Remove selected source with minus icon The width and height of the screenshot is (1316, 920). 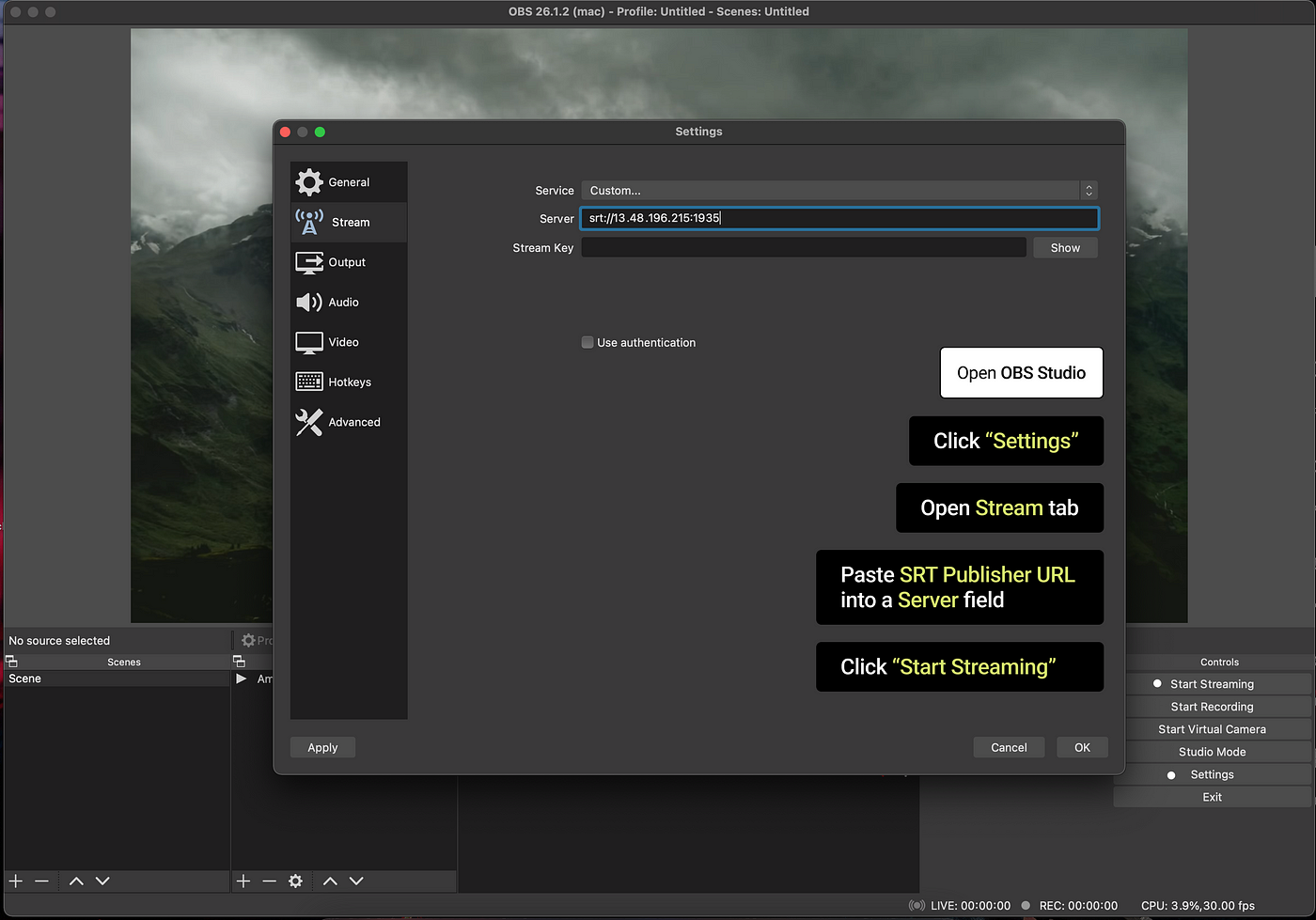click(x=270, y=881)
